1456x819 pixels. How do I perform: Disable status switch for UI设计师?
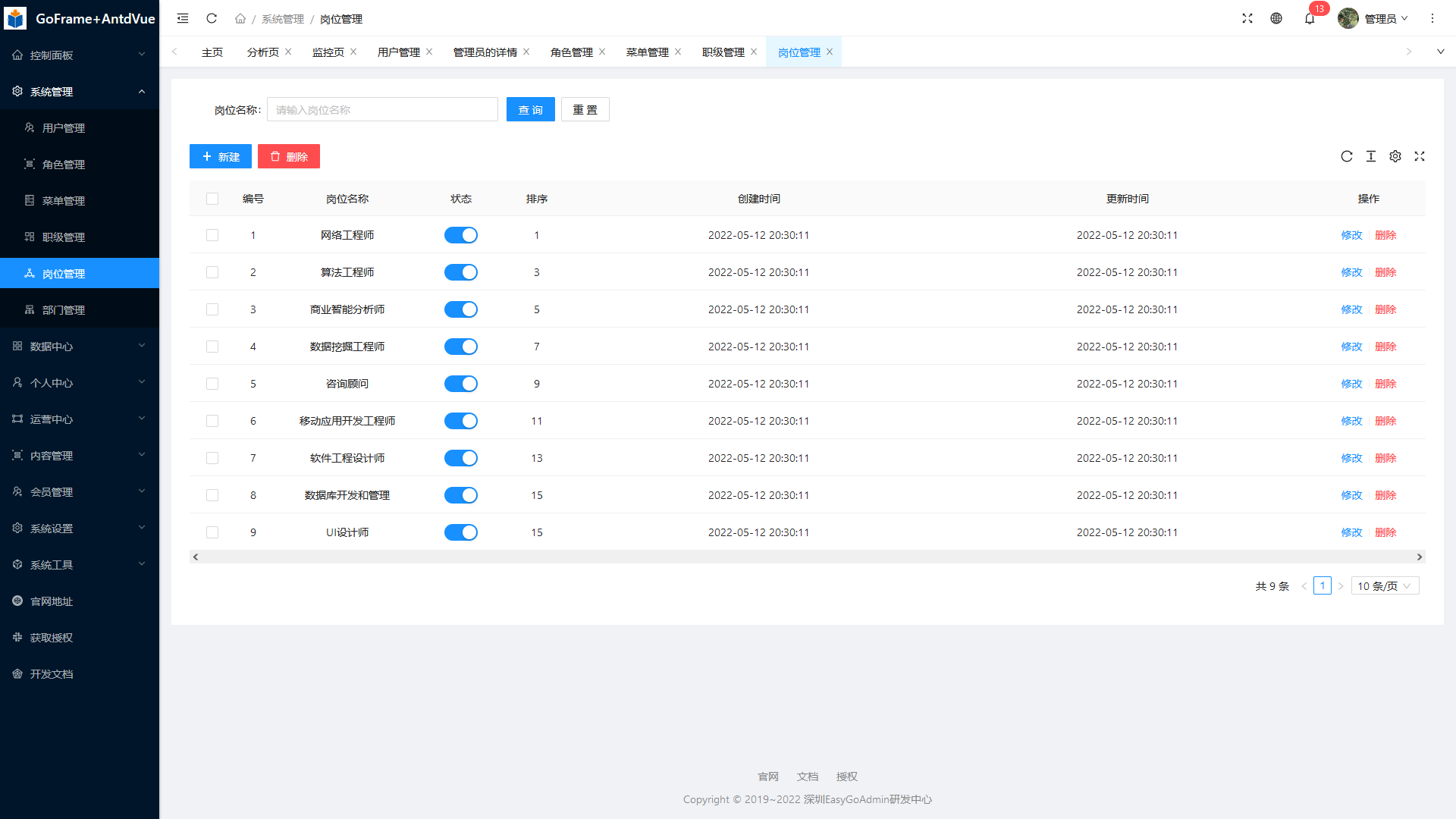point(461,532)
